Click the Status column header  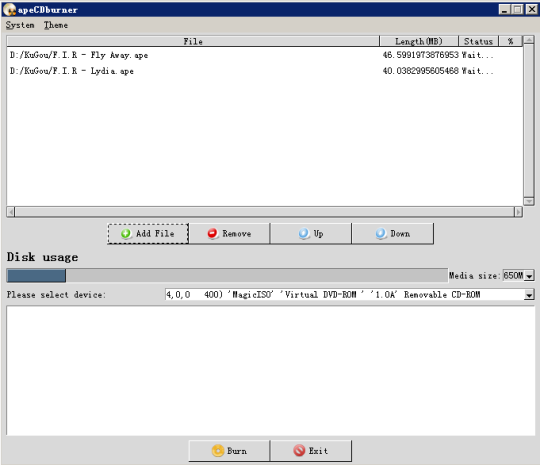click(x=478, y=41)
